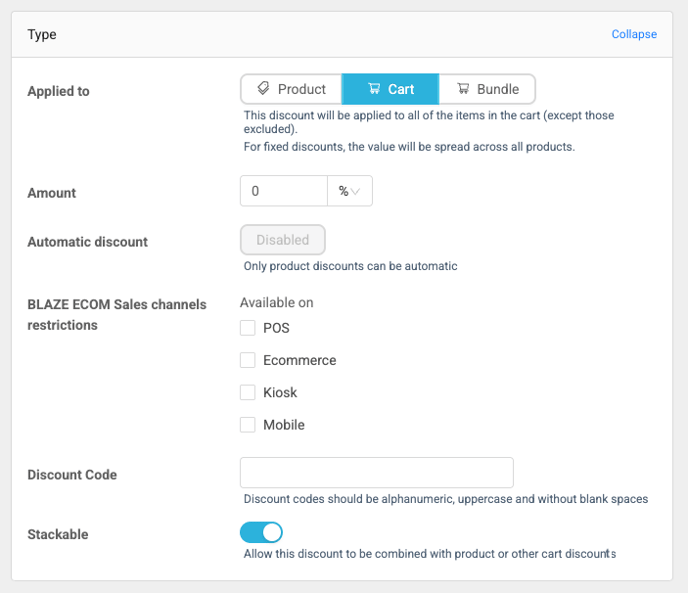
Task: Click the Mobile checkbox label
Action: (x=283, y=425)
